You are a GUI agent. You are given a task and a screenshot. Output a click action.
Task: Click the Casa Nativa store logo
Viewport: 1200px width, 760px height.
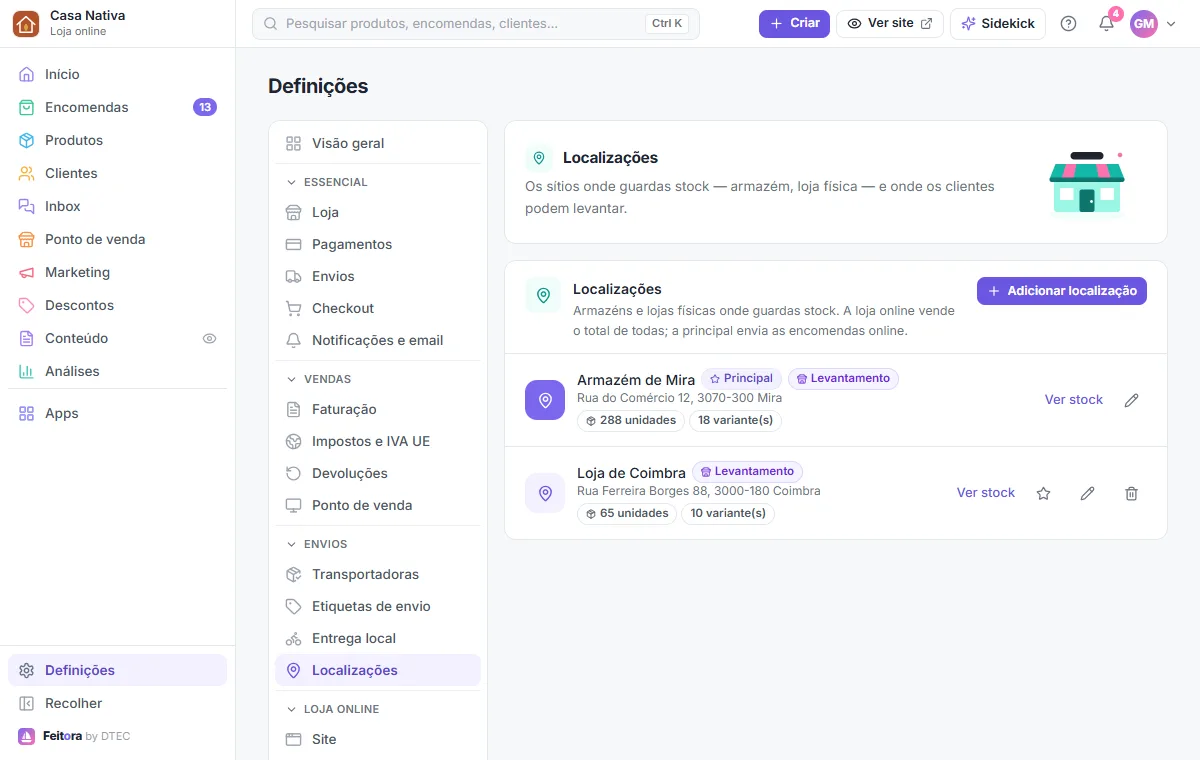click(x=26, y=24)
